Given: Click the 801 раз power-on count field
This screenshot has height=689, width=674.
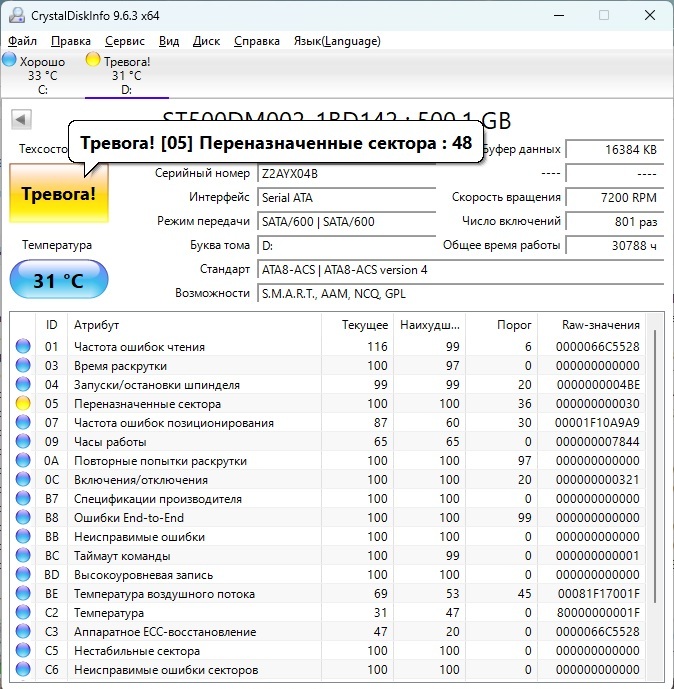Looking at the screenshot, I should pyautogui.click(x=615, y=221).
